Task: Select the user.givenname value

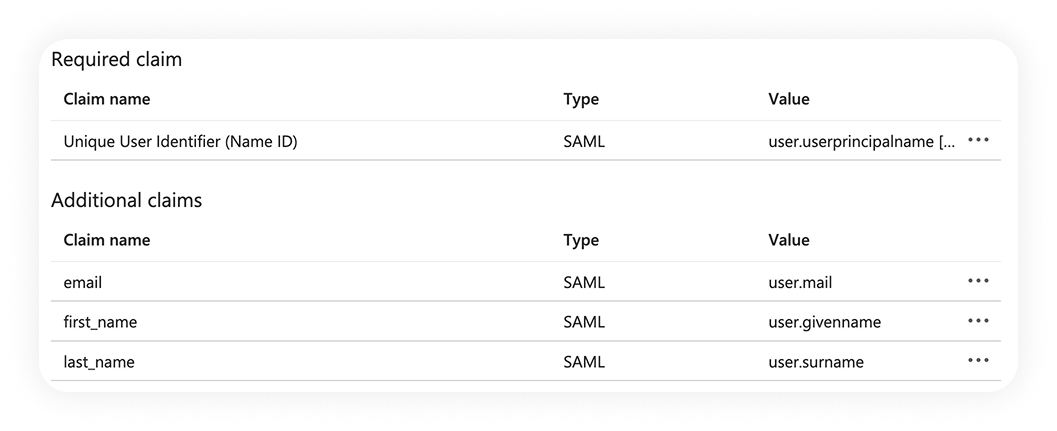Action: point(824,322)
